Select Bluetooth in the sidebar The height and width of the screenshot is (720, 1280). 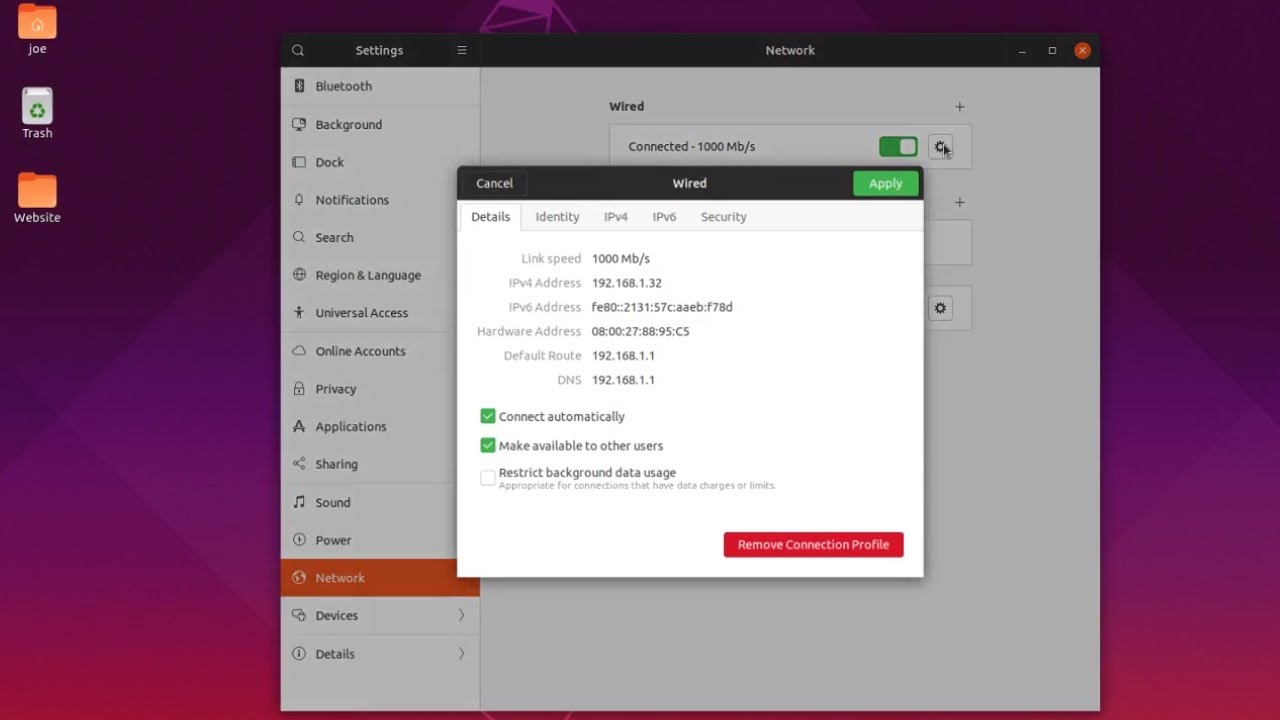click(x=380, y=86)
